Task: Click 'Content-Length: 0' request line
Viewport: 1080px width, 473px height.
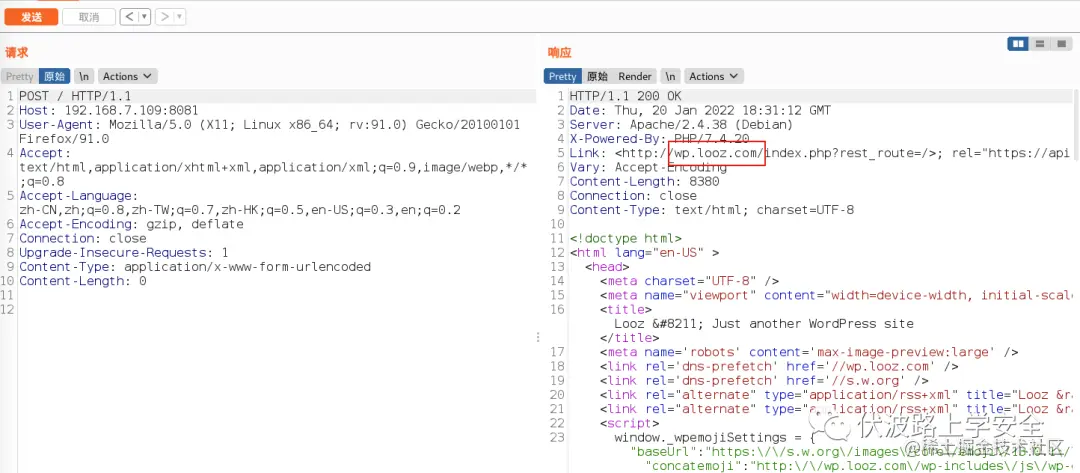Action: pos(83,281)
